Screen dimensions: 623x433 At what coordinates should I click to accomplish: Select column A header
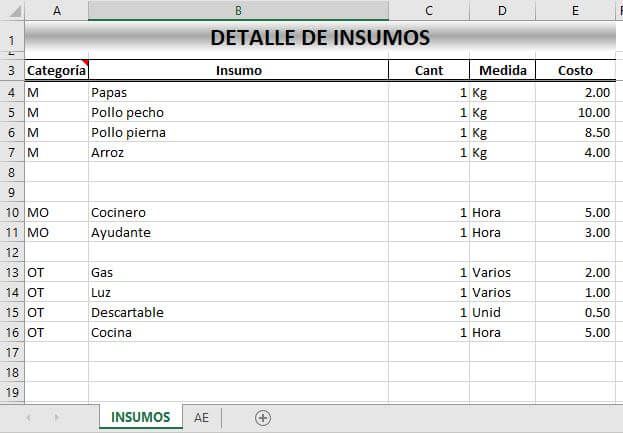56,10
